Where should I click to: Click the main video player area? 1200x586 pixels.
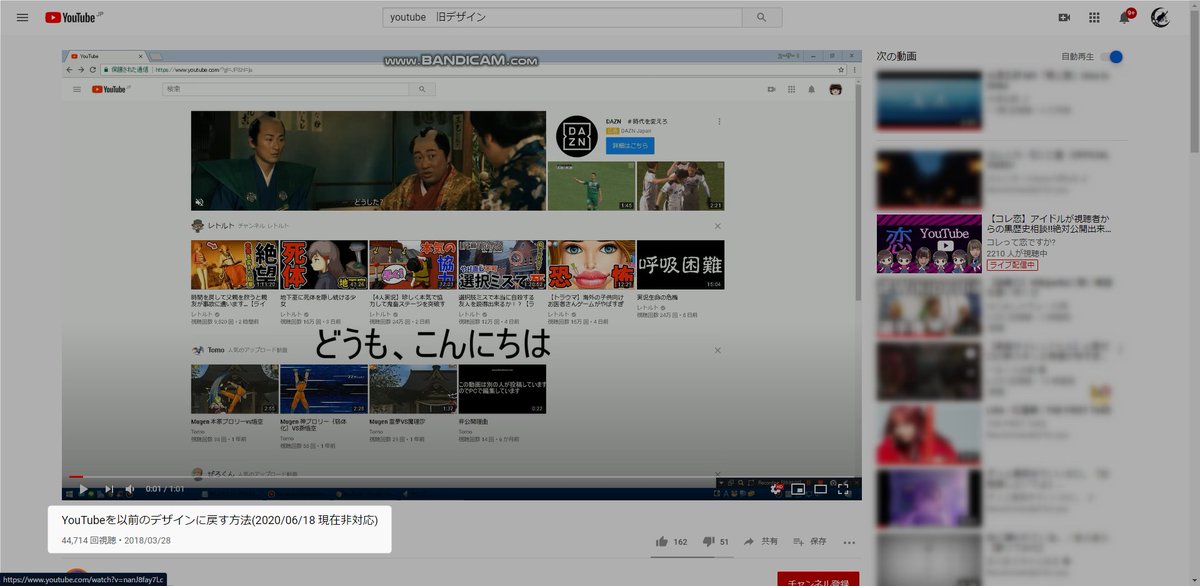point(461,275)
